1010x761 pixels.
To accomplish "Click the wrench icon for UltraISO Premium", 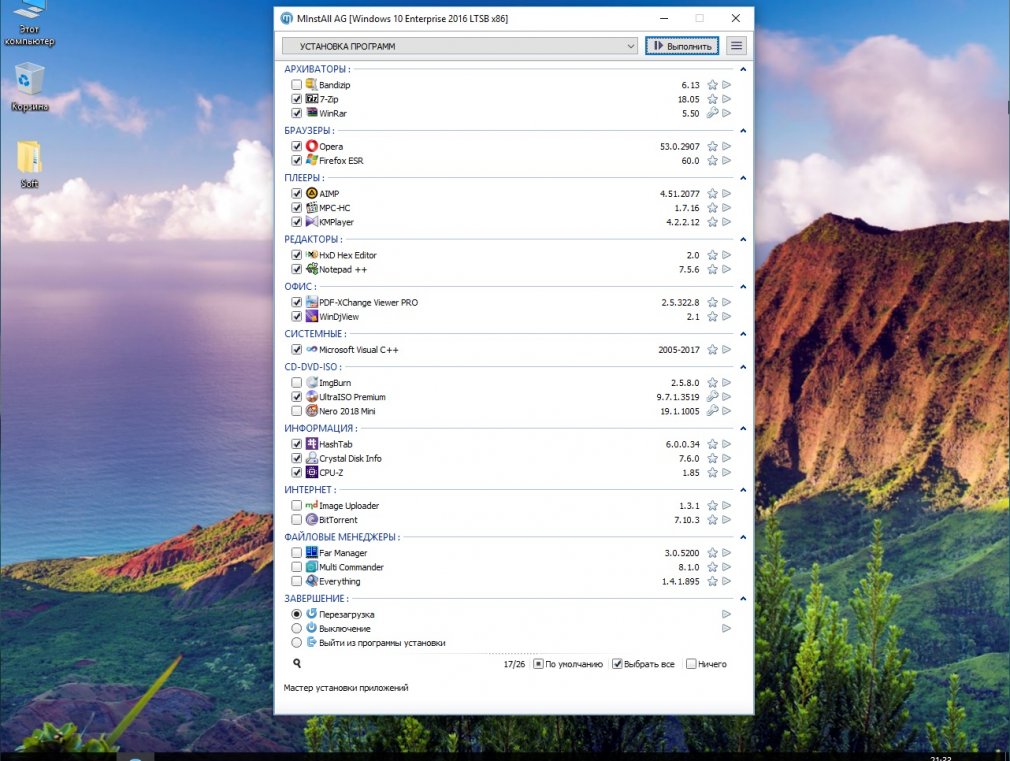I will tap(712, 397).
